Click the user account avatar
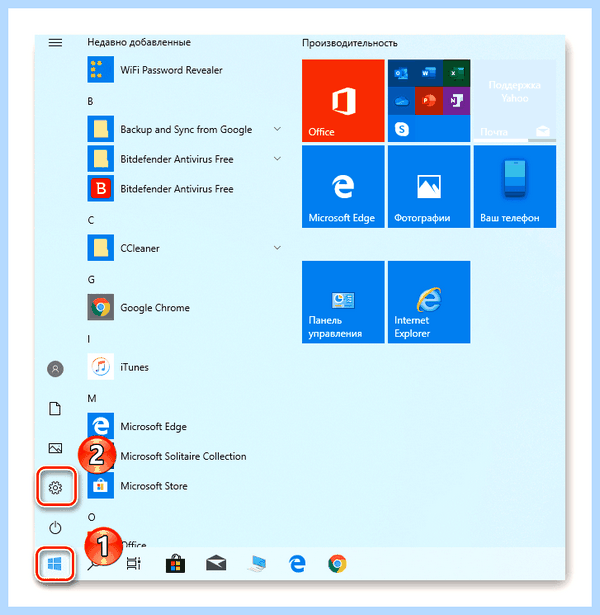 (x=55, y=369)
